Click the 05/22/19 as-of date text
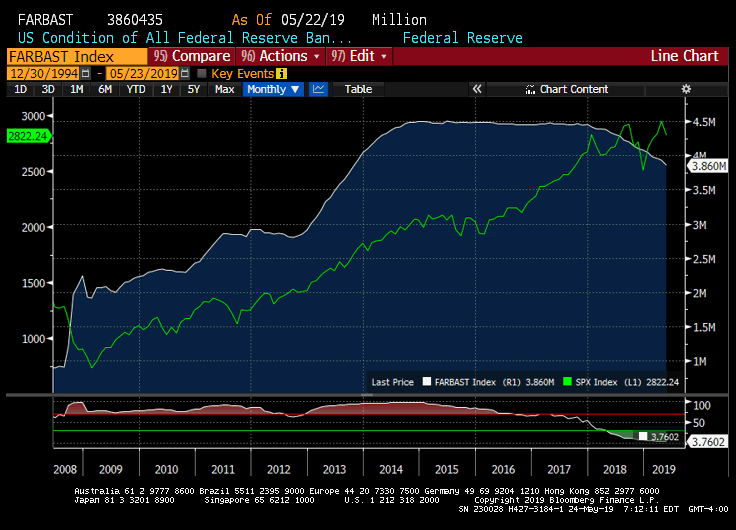This screenshot has width=736, height=530. click(x=313, y=20)
